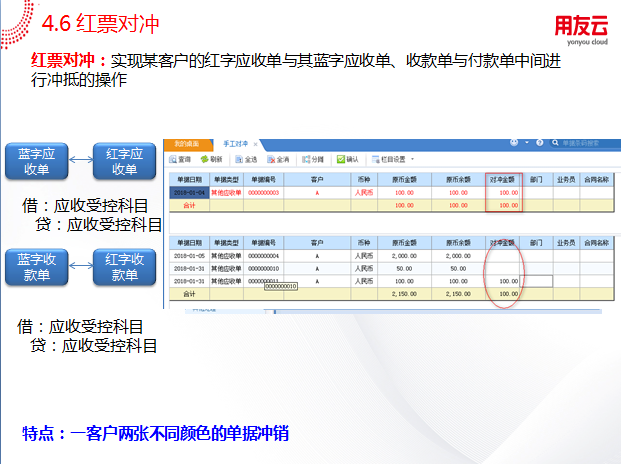Click the green 刷新 refresh icon

(204, 159)
